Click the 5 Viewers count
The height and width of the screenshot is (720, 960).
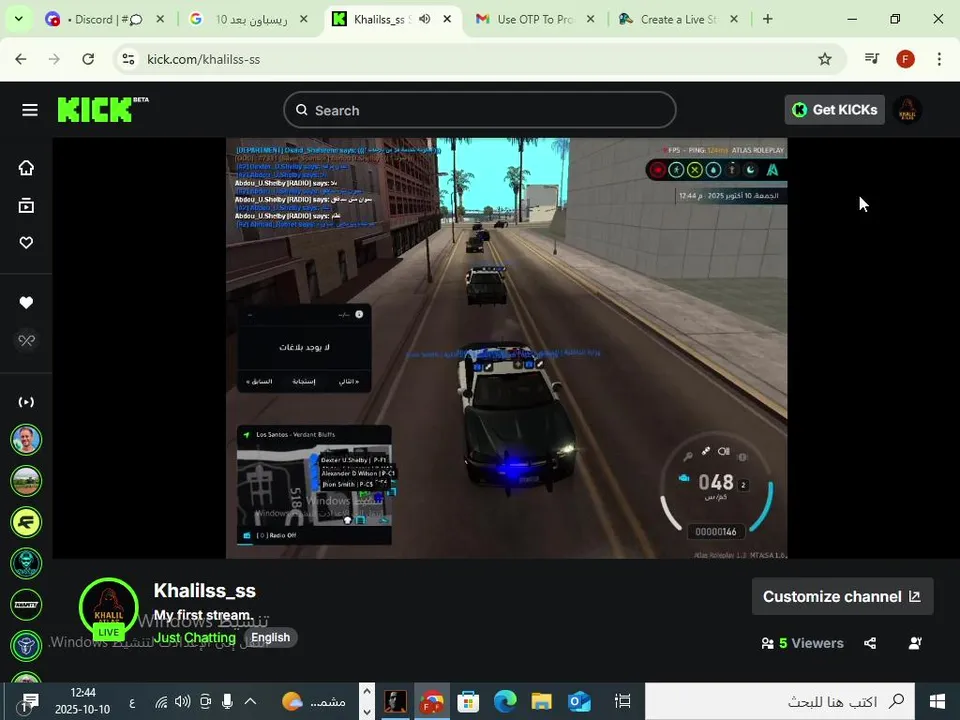point(803,643)
